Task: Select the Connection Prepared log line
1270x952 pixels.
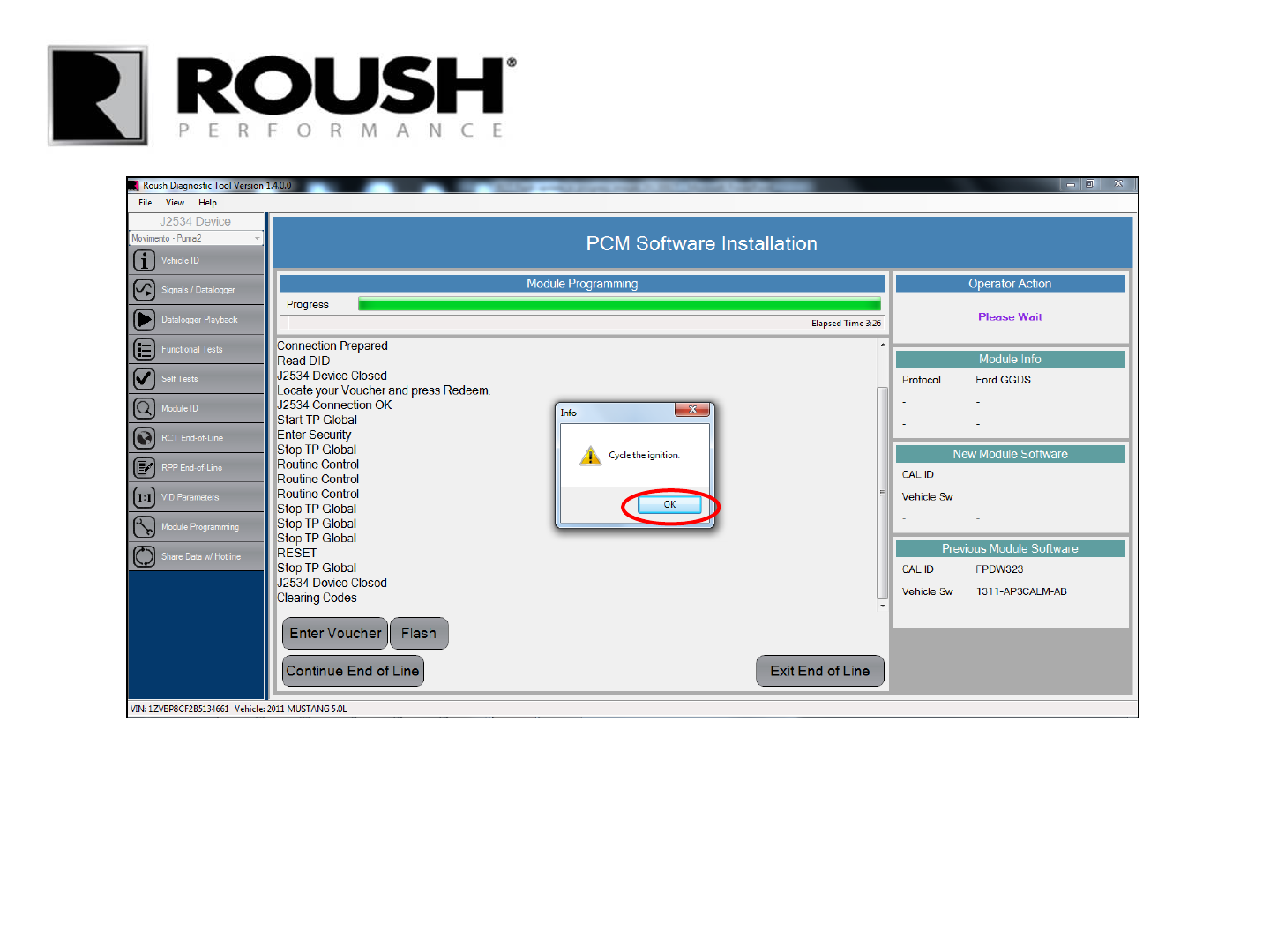Action: point(332,346)
